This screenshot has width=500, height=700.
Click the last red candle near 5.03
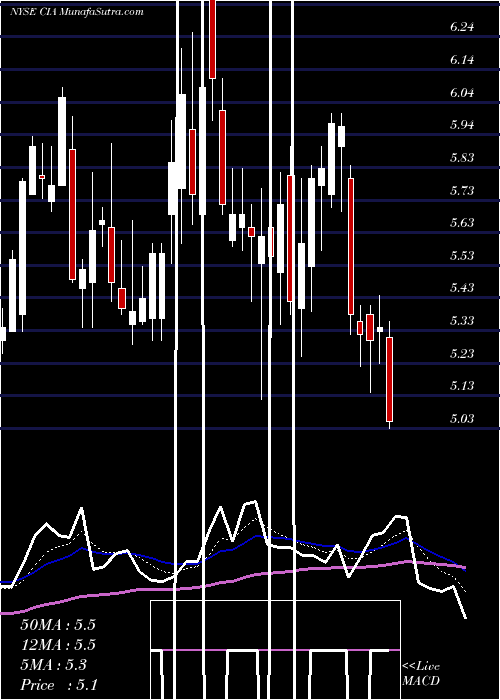click(x=390, y=379)
